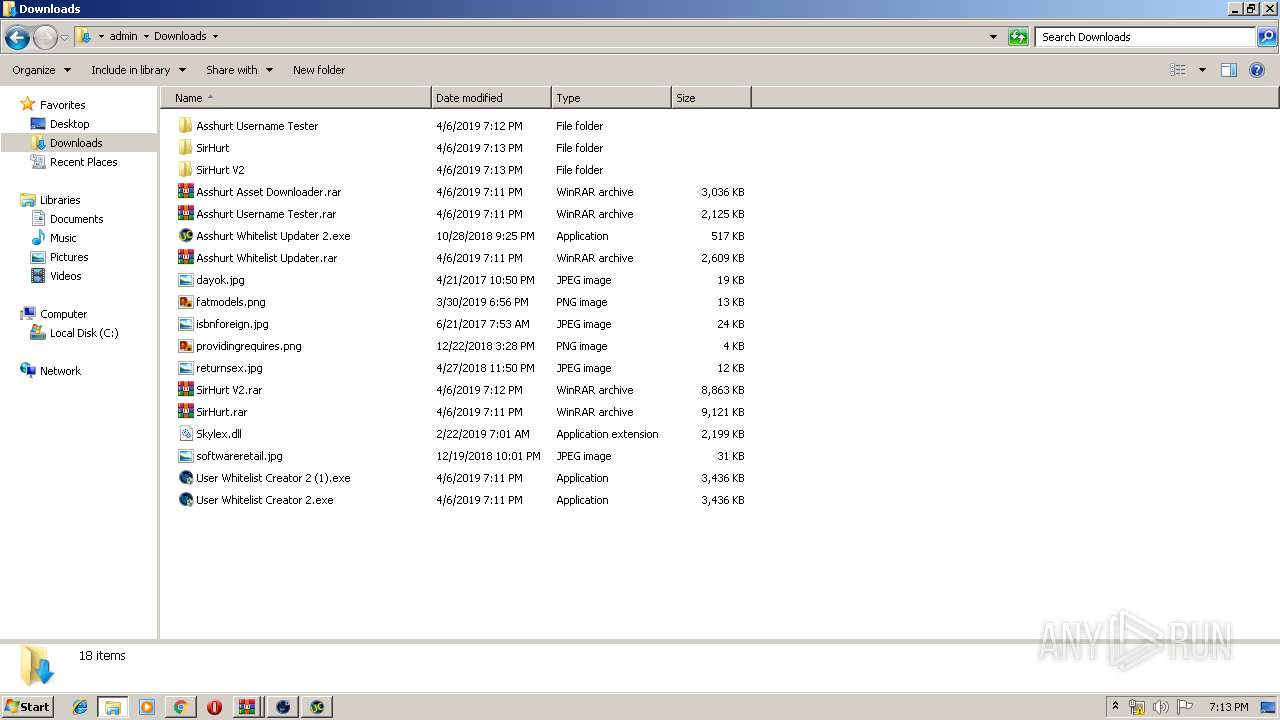Expand the dropdown arrow after admin breadcrumb
Screen dimensions: 1280x720
146,36
